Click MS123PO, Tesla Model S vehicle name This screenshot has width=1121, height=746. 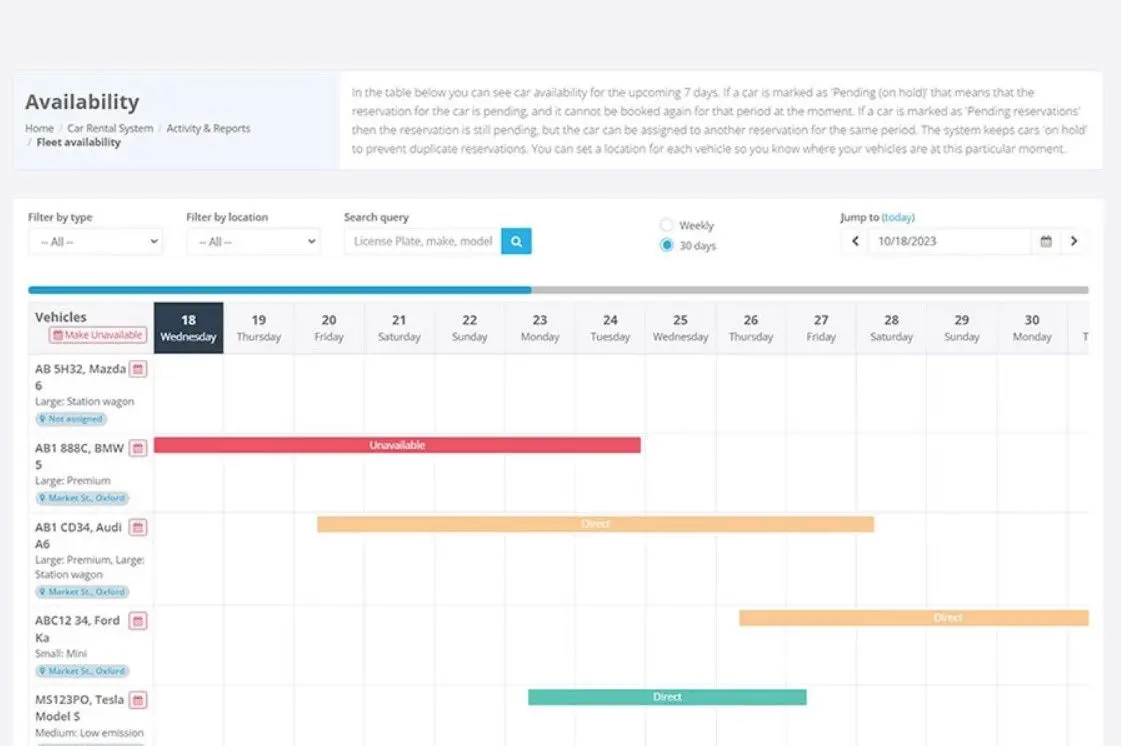click(x=79, y=708)
